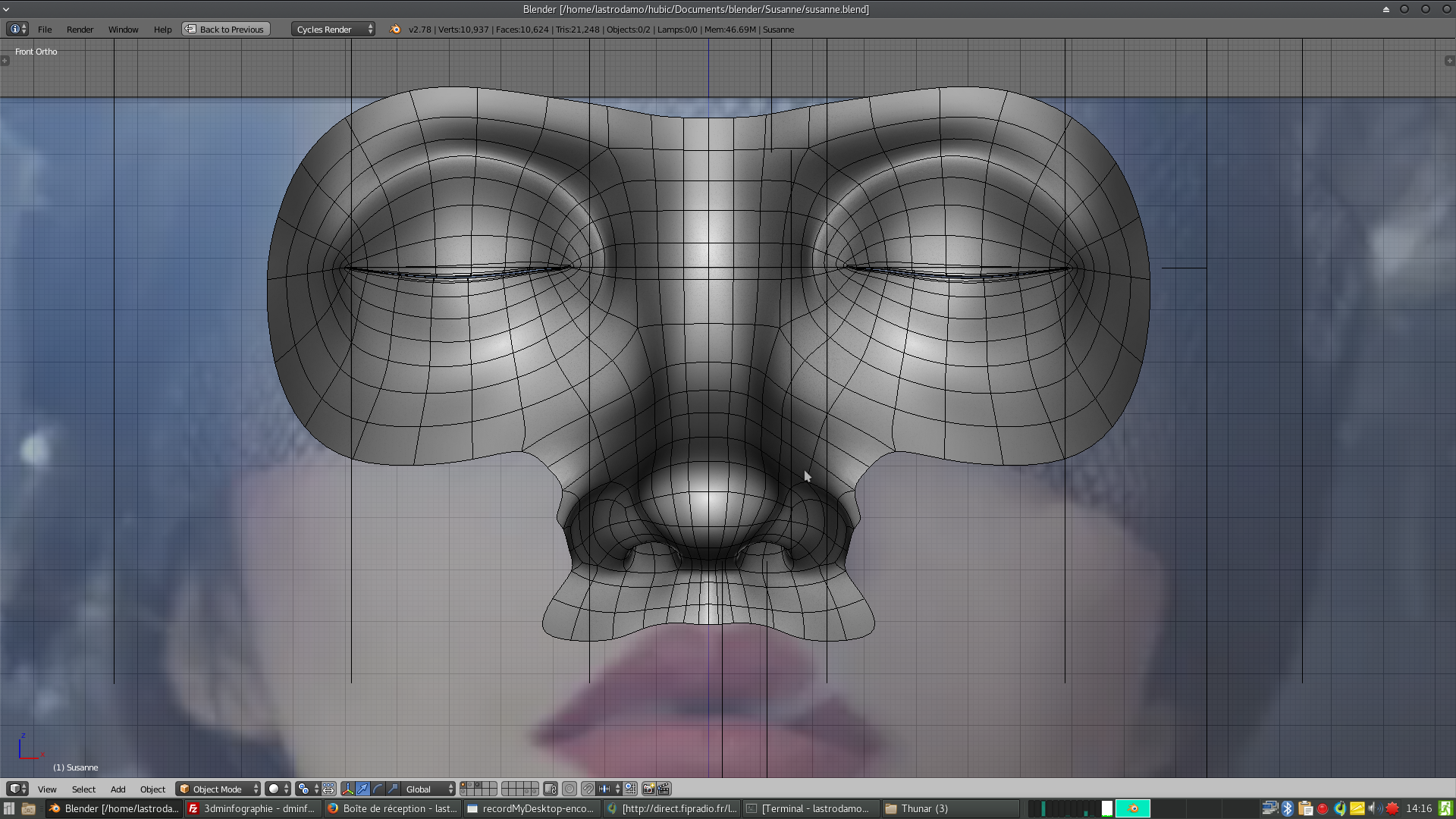
Task: Open the Cycles Render engine dropdown
Action: click(334, 30)
